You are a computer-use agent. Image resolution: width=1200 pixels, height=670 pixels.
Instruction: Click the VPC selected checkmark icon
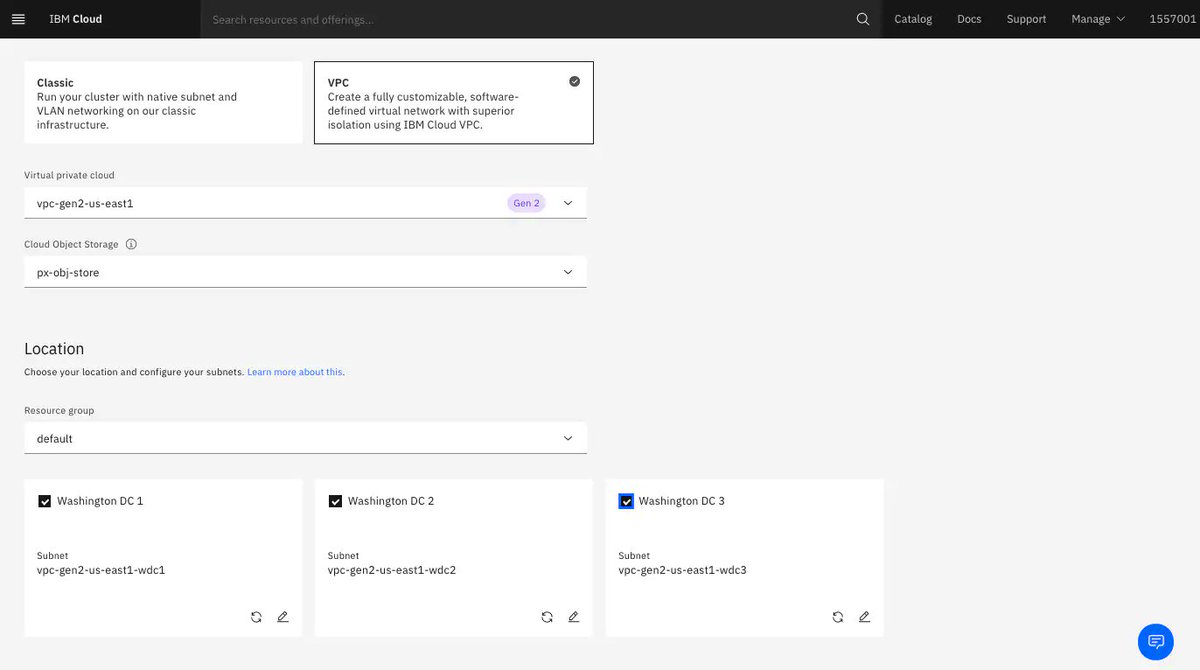click(x=574, y=82)
